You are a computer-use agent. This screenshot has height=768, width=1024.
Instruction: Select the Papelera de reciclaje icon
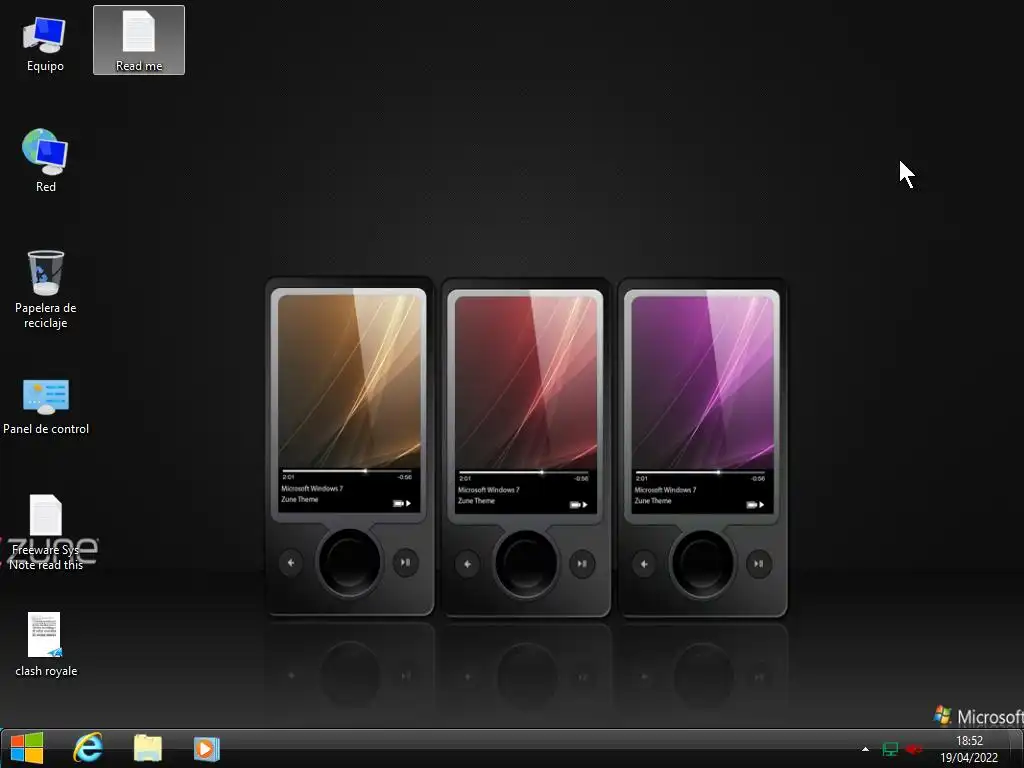click(45, 289)
